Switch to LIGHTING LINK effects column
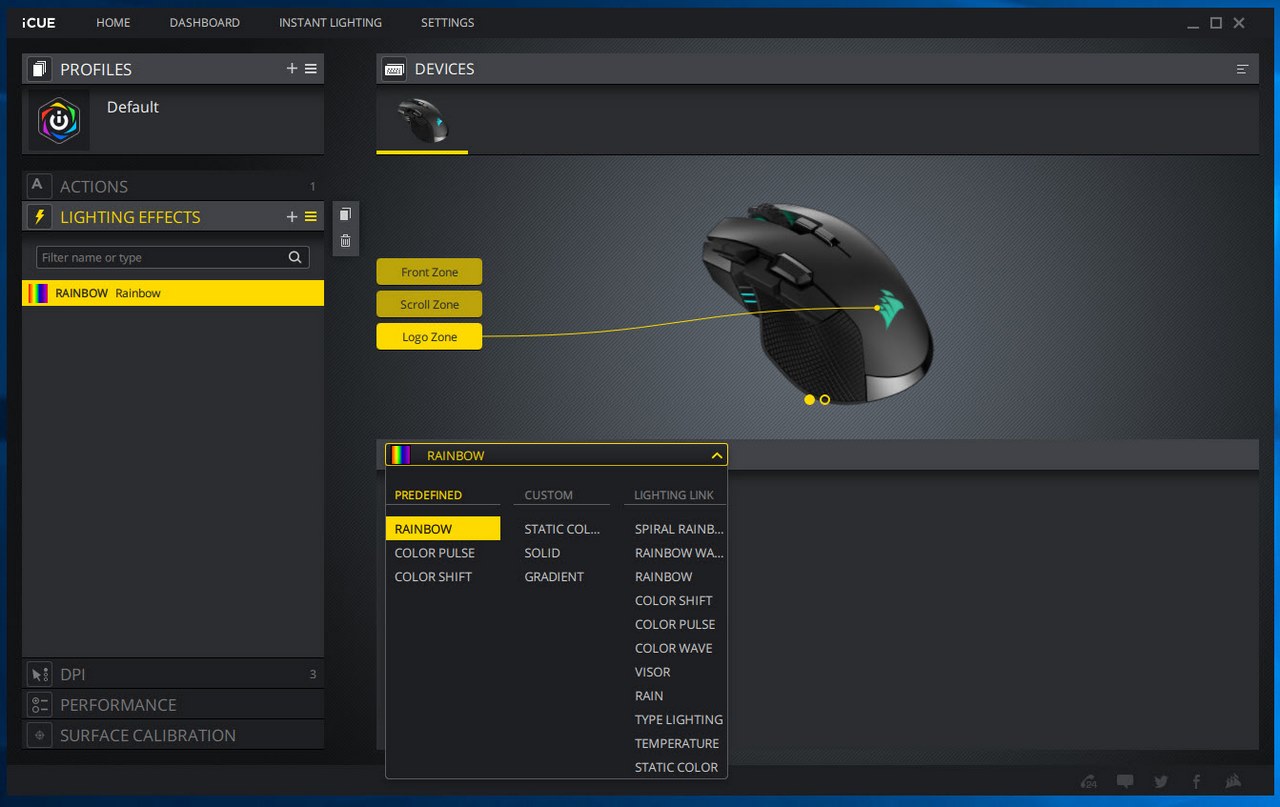This screenshot has width=1280, height=807. point(674,495)
